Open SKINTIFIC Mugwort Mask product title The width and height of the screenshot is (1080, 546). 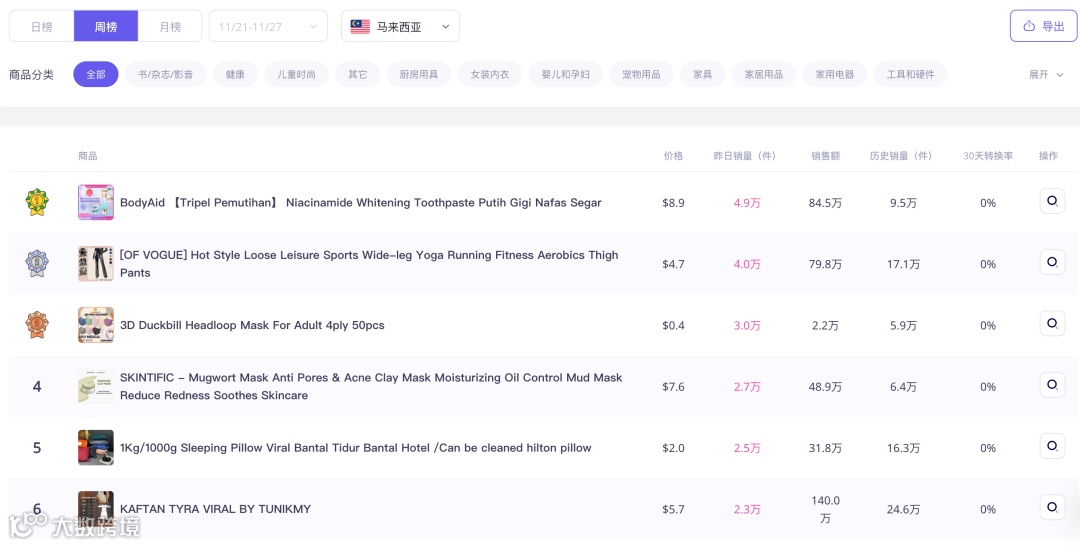click(371, 386)
